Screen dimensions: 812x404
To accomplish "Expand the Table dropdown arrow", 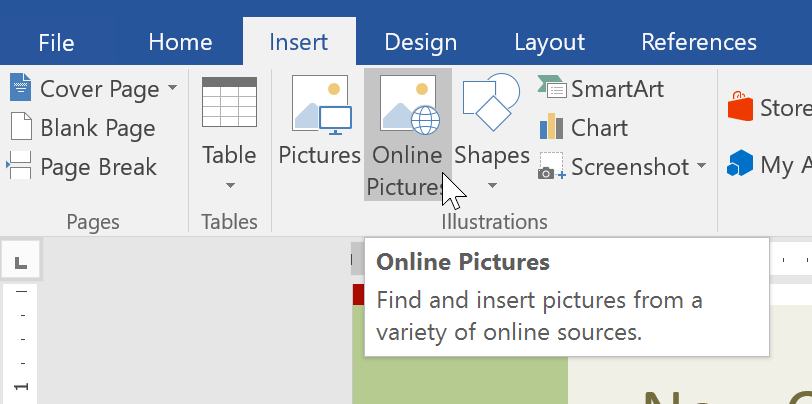I will 229,185.
